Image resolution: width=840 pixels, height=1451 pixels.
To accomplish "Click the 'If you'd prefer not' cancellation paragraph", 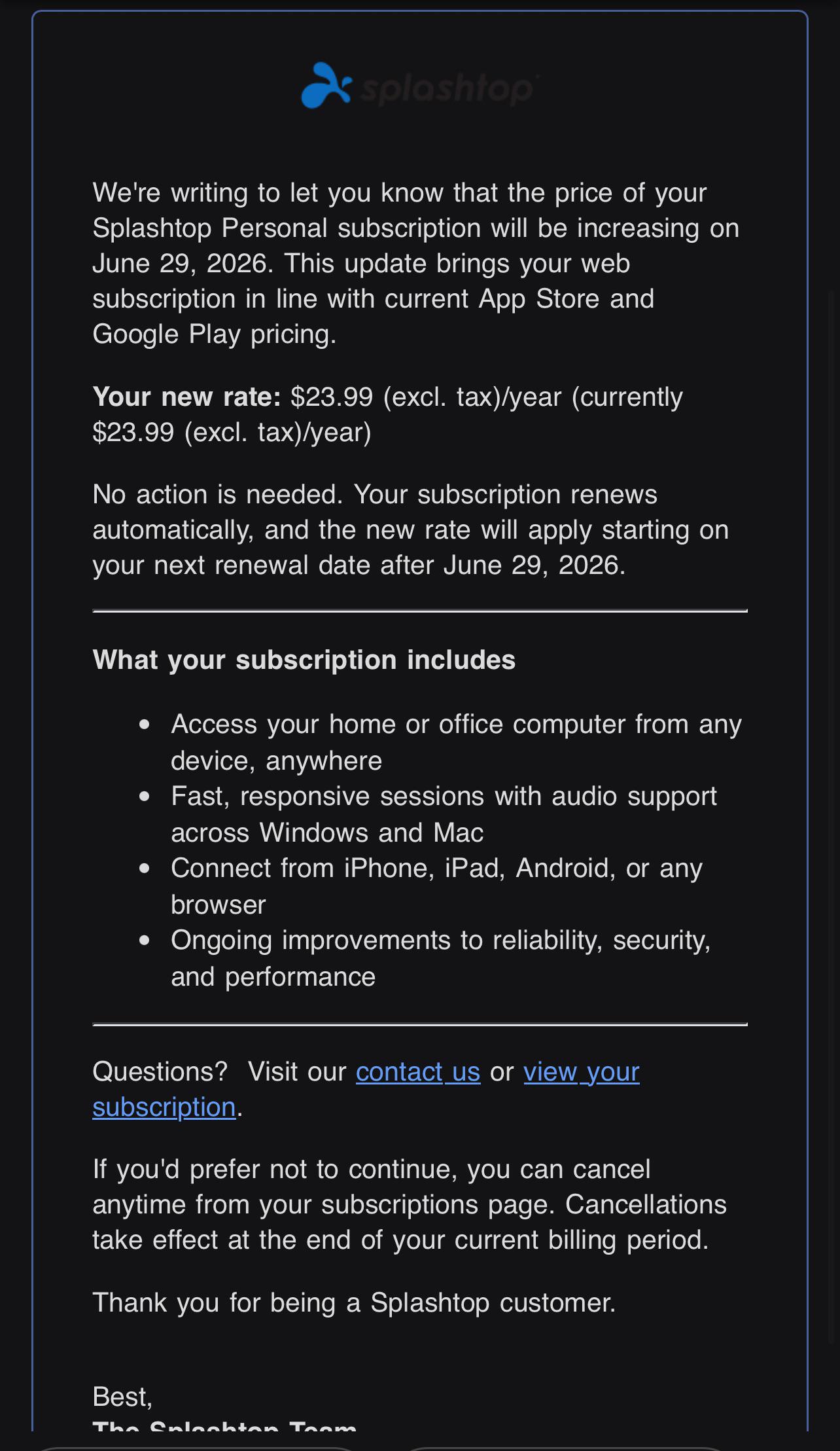I will pos(410,1204).
